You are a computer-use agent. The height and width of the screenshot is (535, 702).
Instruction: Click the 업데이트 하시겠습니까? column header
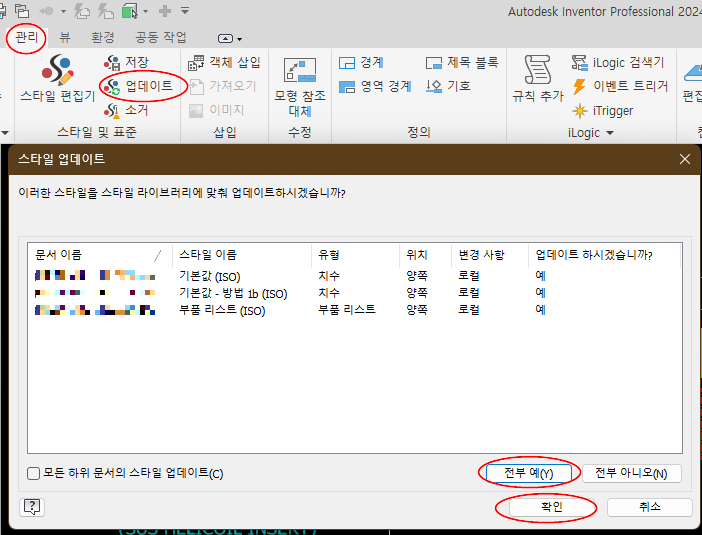(604, 255)
